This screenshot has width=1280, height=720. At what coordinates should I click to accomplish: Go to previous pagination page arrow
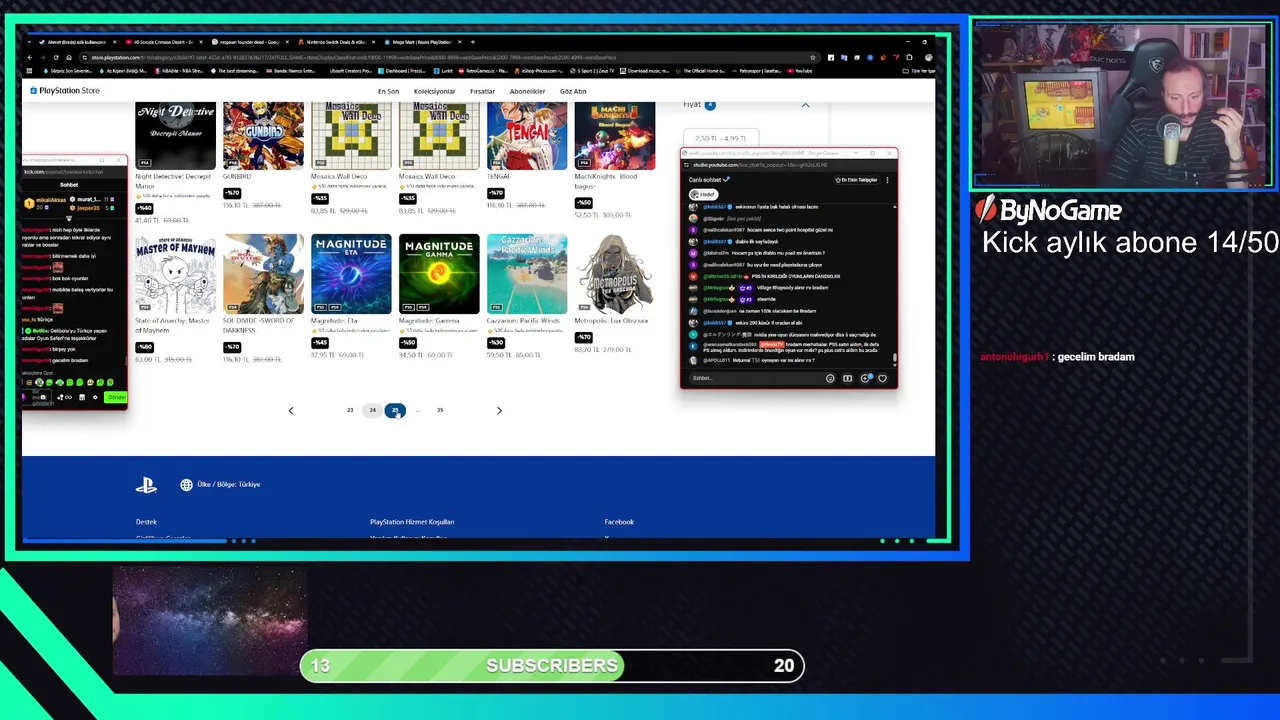[x=291, y=410]
